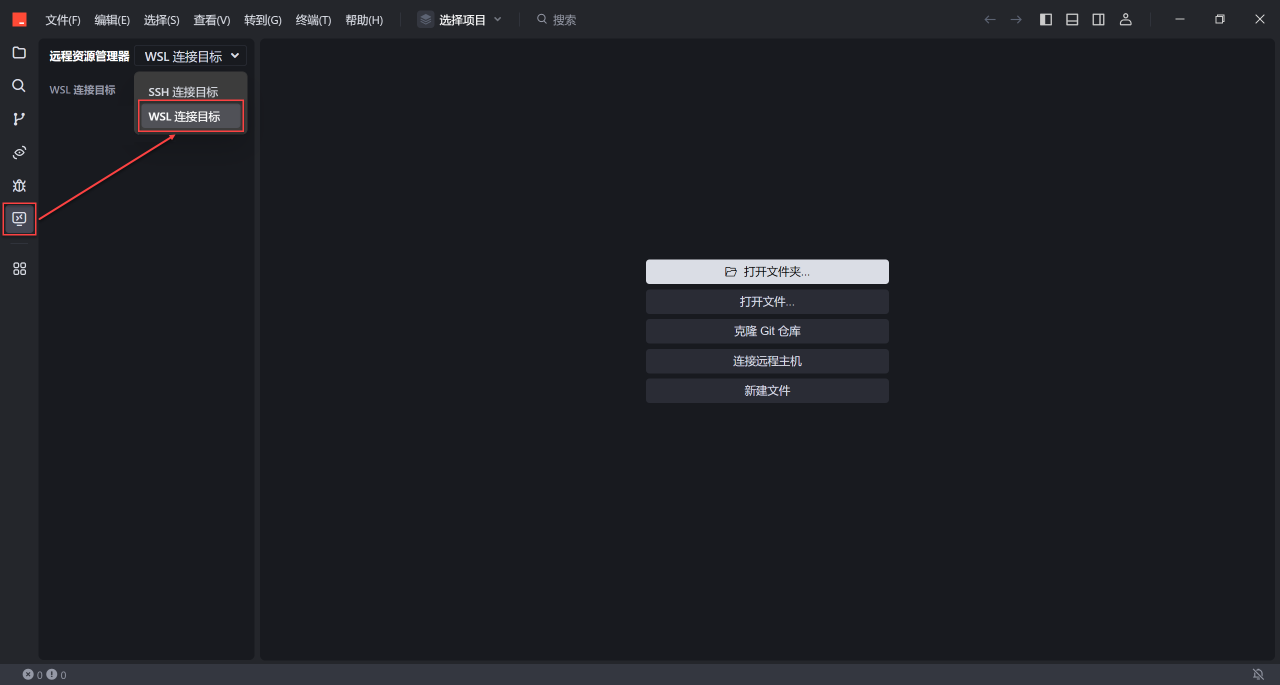1280x685 pixels.
Task: Toggle the secondary sidebar layout control
Action: click(x=1097, y=19)
